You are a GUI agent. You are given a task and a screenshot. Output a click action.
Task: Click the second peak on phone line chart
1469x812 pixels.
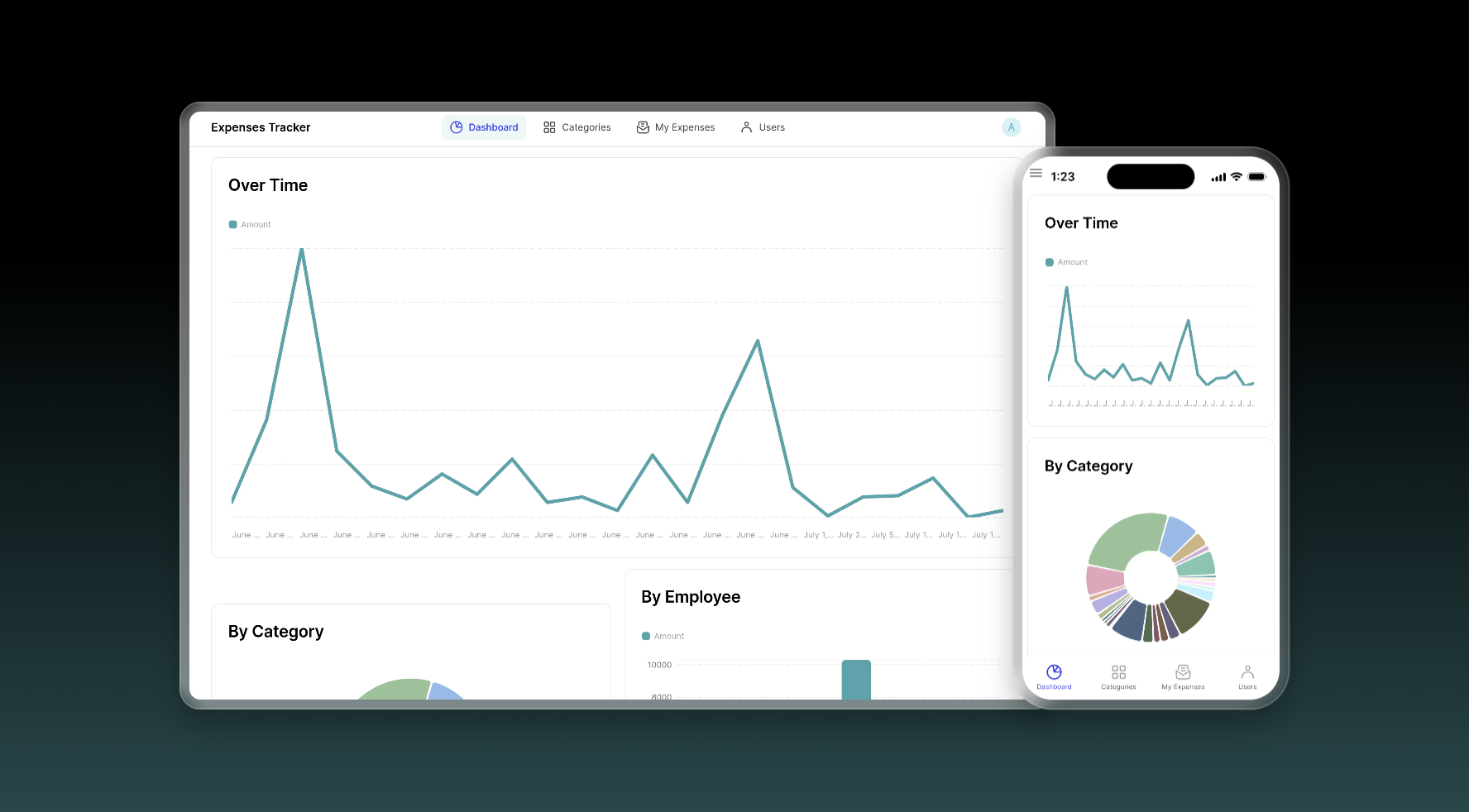(1189, 321)
